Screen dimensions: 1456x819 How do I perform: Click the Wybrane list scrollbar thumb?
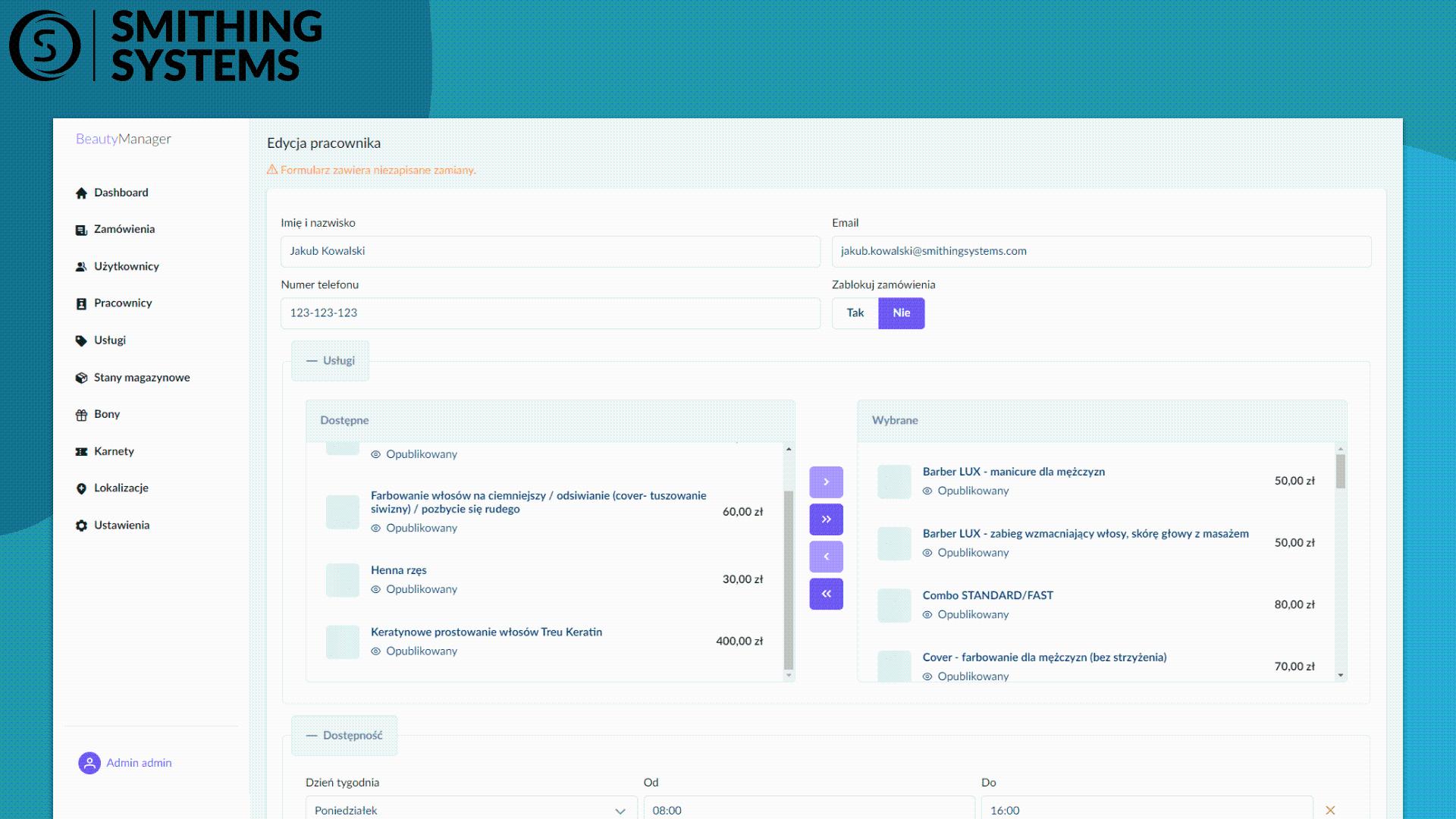click(x=1341, y=471)
